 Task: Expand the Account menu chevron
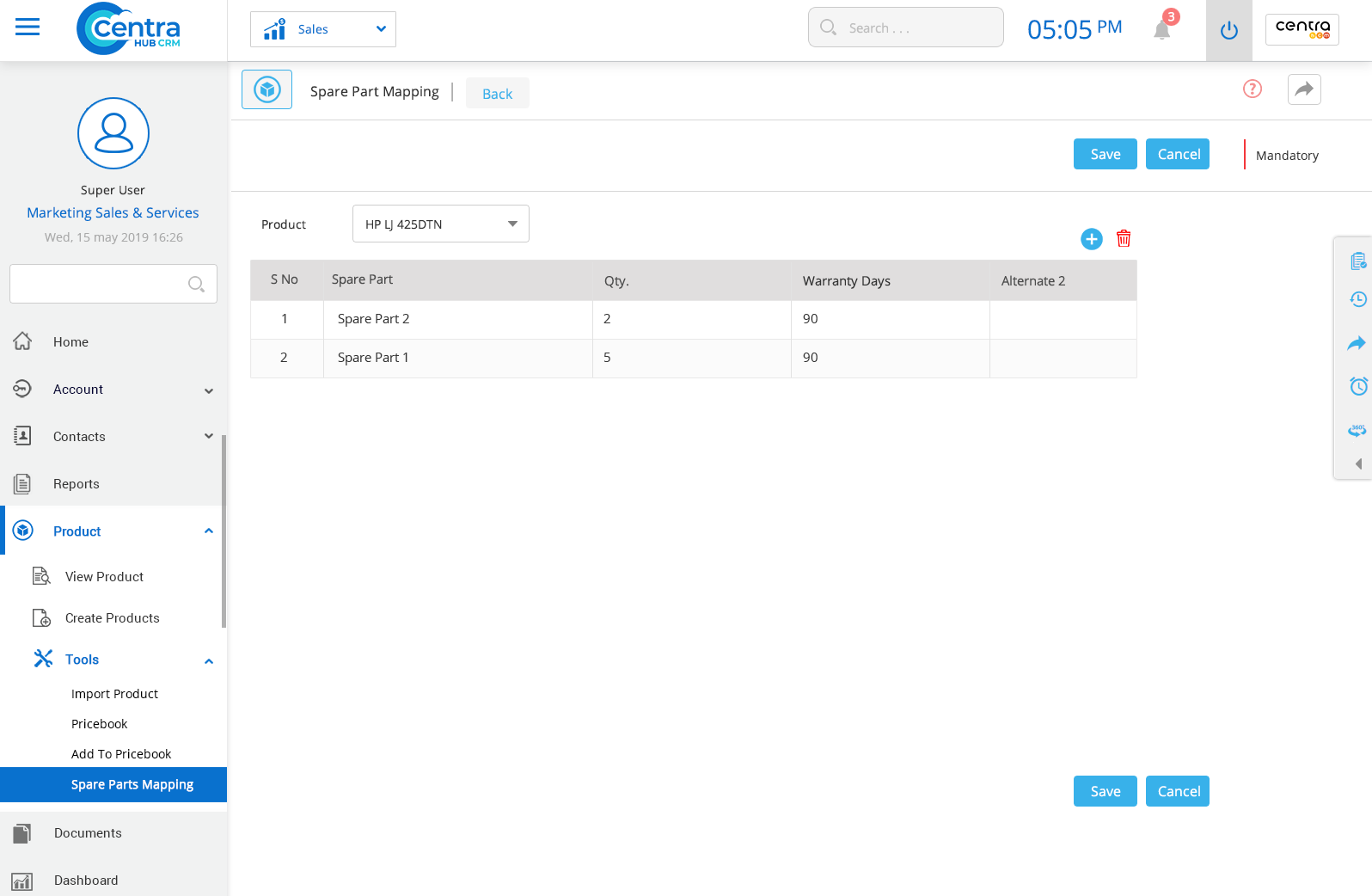coord(209,390)
